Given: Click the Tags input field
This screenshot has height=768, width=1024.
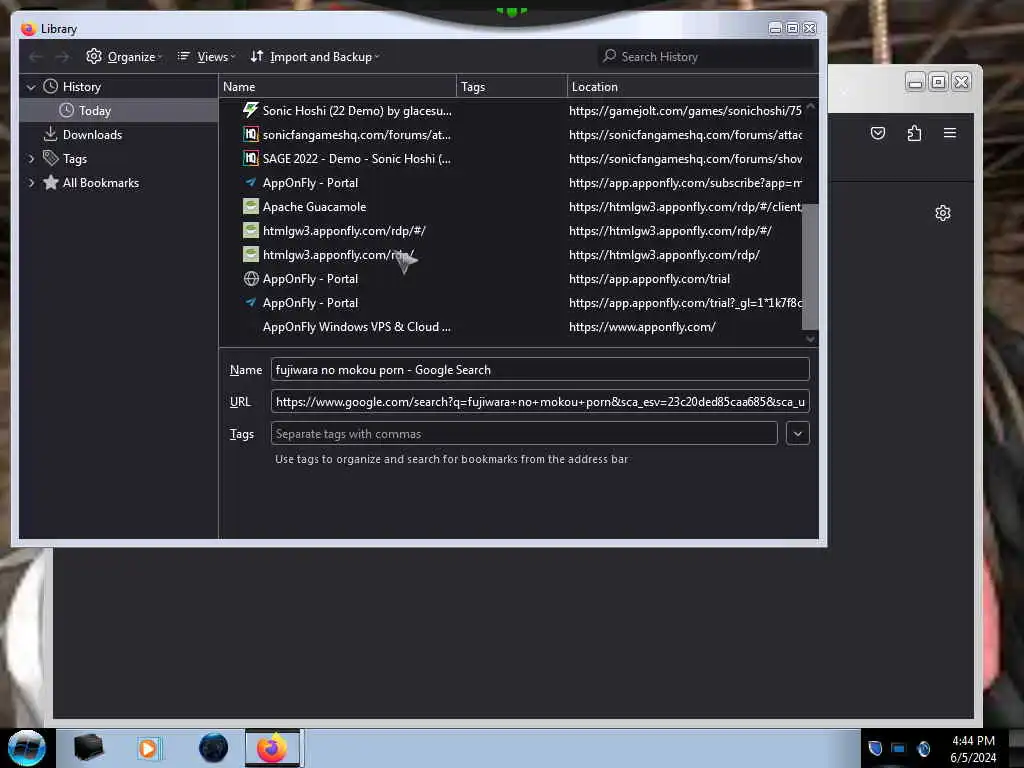Looking at the screenshot, I should coord(524,434).
